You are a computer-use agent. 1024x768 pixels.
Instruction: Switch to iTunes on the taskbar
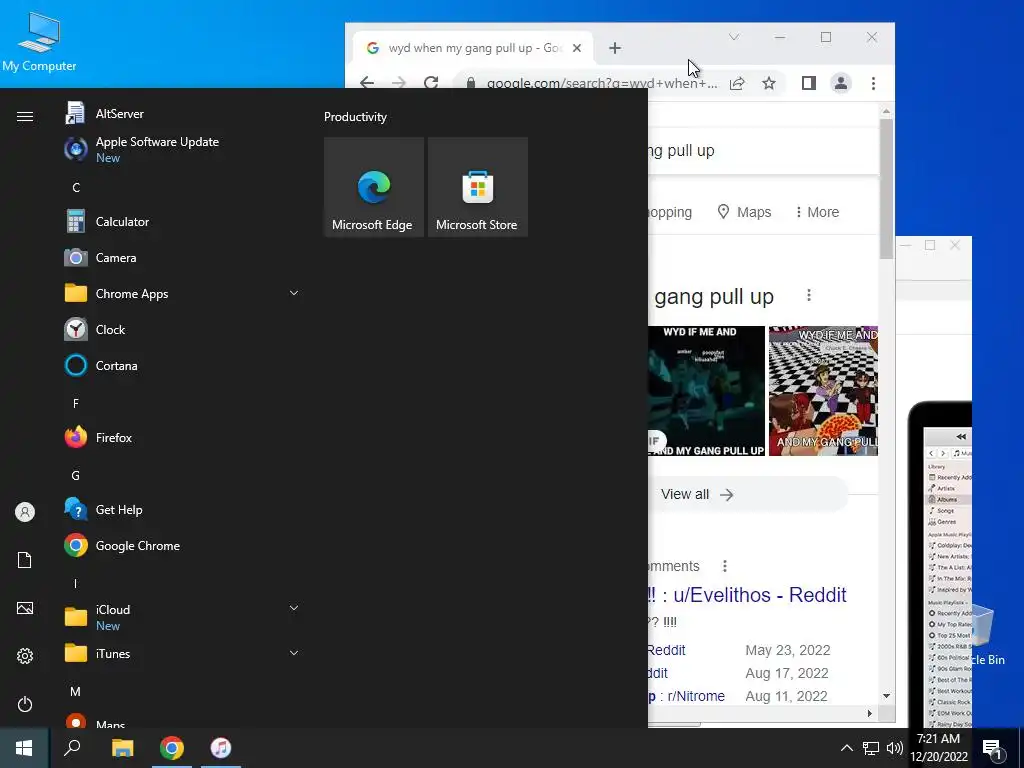(221, 748)
